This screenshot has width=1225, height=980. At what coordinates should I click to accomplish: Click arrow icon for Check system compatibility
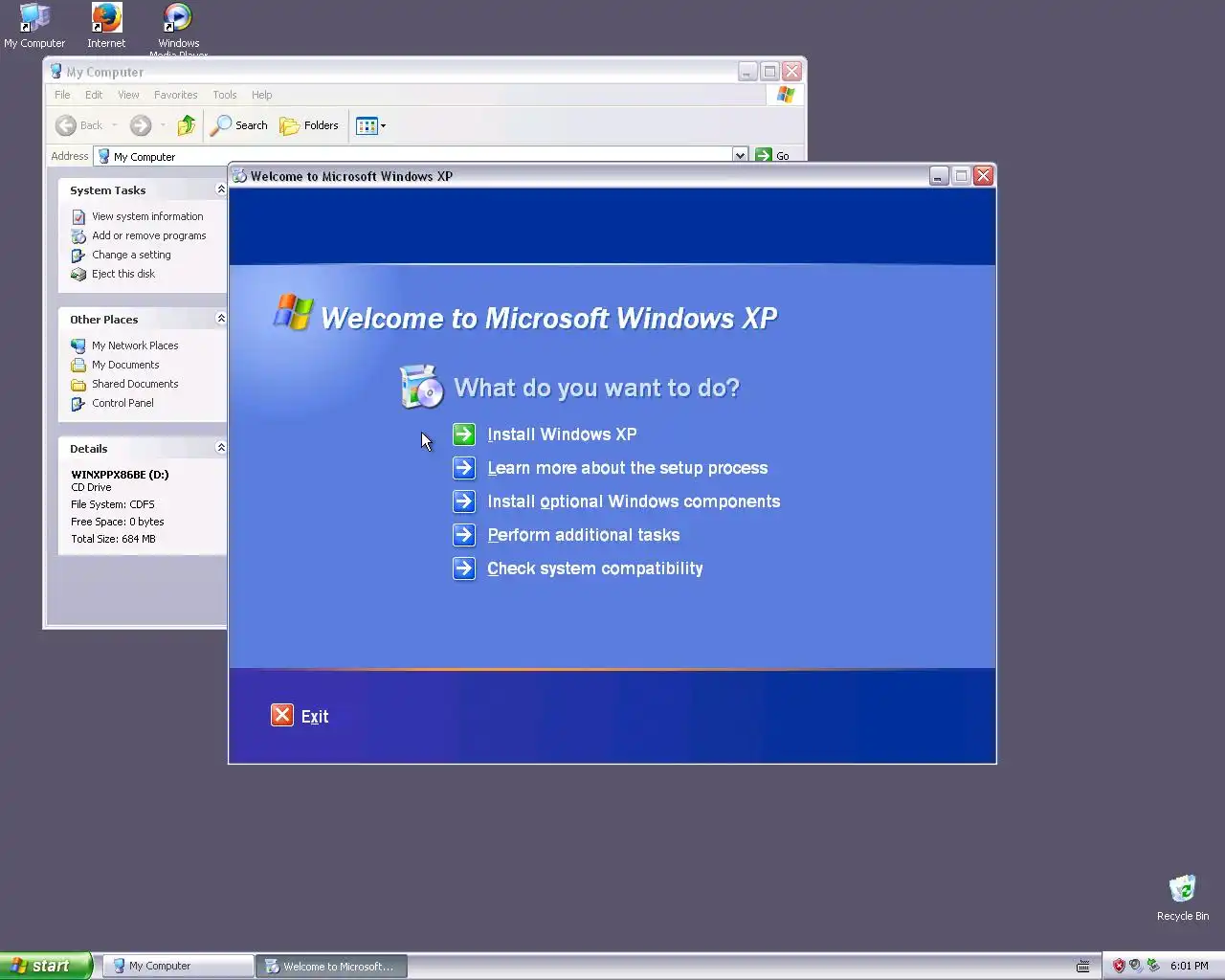click(x=464, y=568)
